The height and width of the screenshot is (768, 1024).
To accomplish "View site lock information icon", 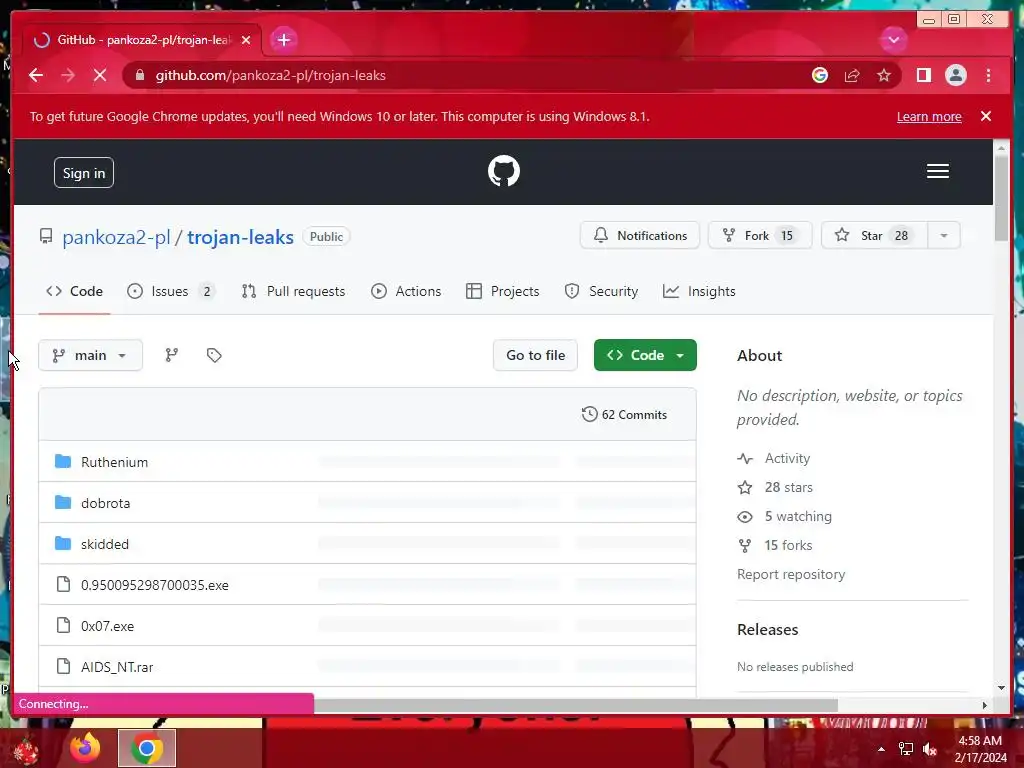I will pyautogui.click(x=140, y=75).
